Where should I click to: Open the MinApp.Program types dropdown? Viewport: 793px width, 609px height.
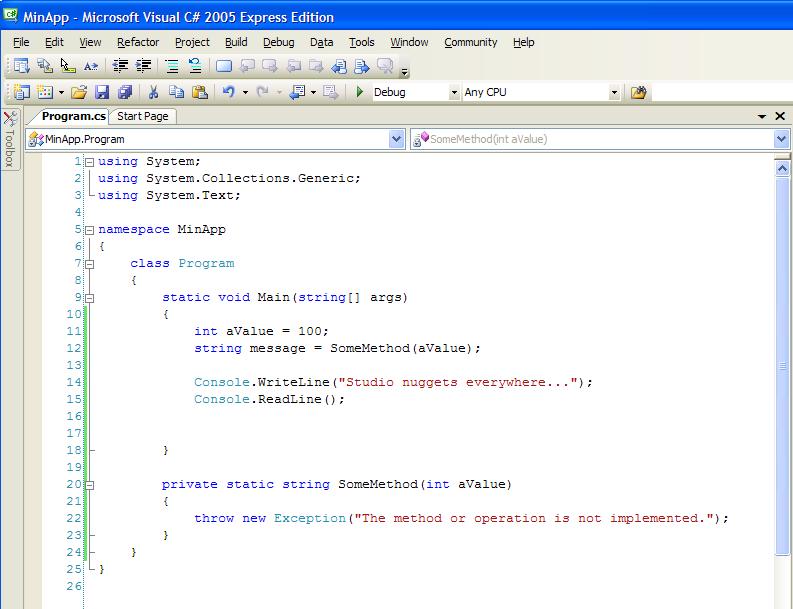coord(396,139)
